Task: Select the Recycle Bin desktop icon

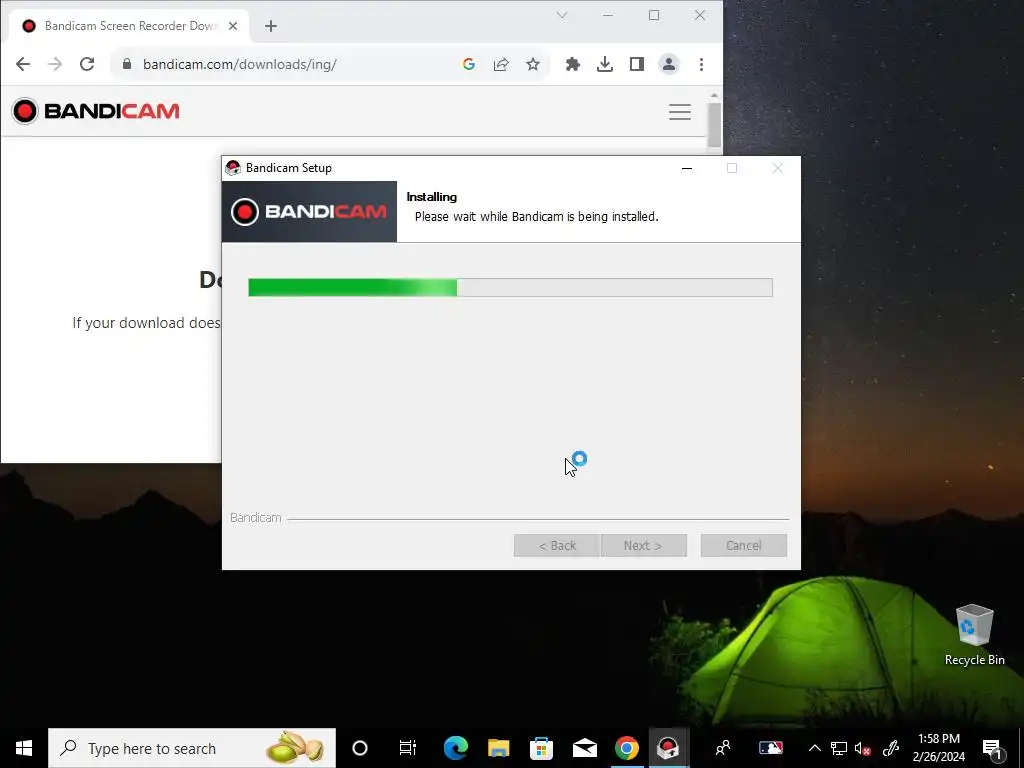Action: (x=974, y=635)
